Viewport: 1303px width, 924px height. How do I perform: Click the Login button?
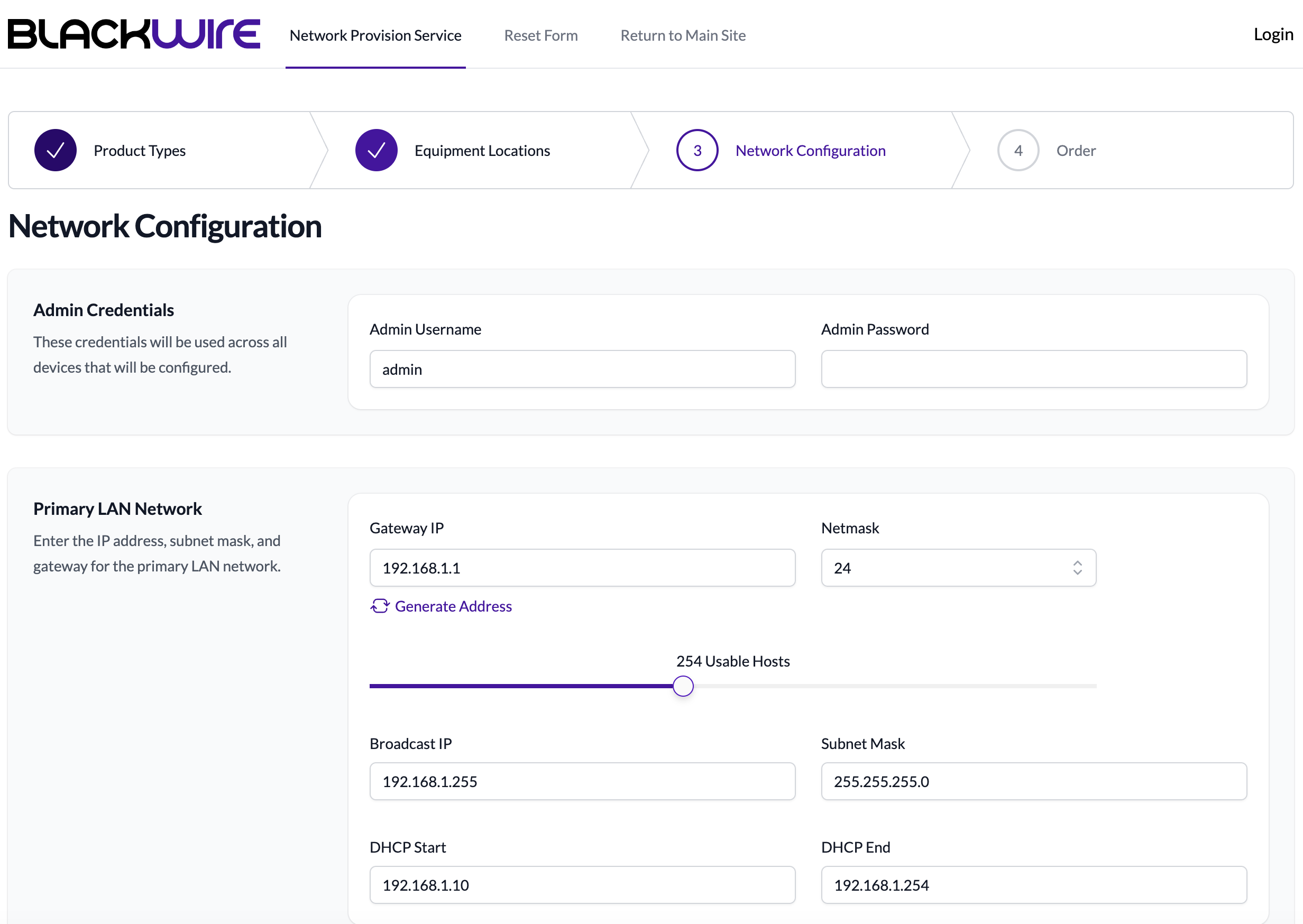click(x=1273, y=34)
